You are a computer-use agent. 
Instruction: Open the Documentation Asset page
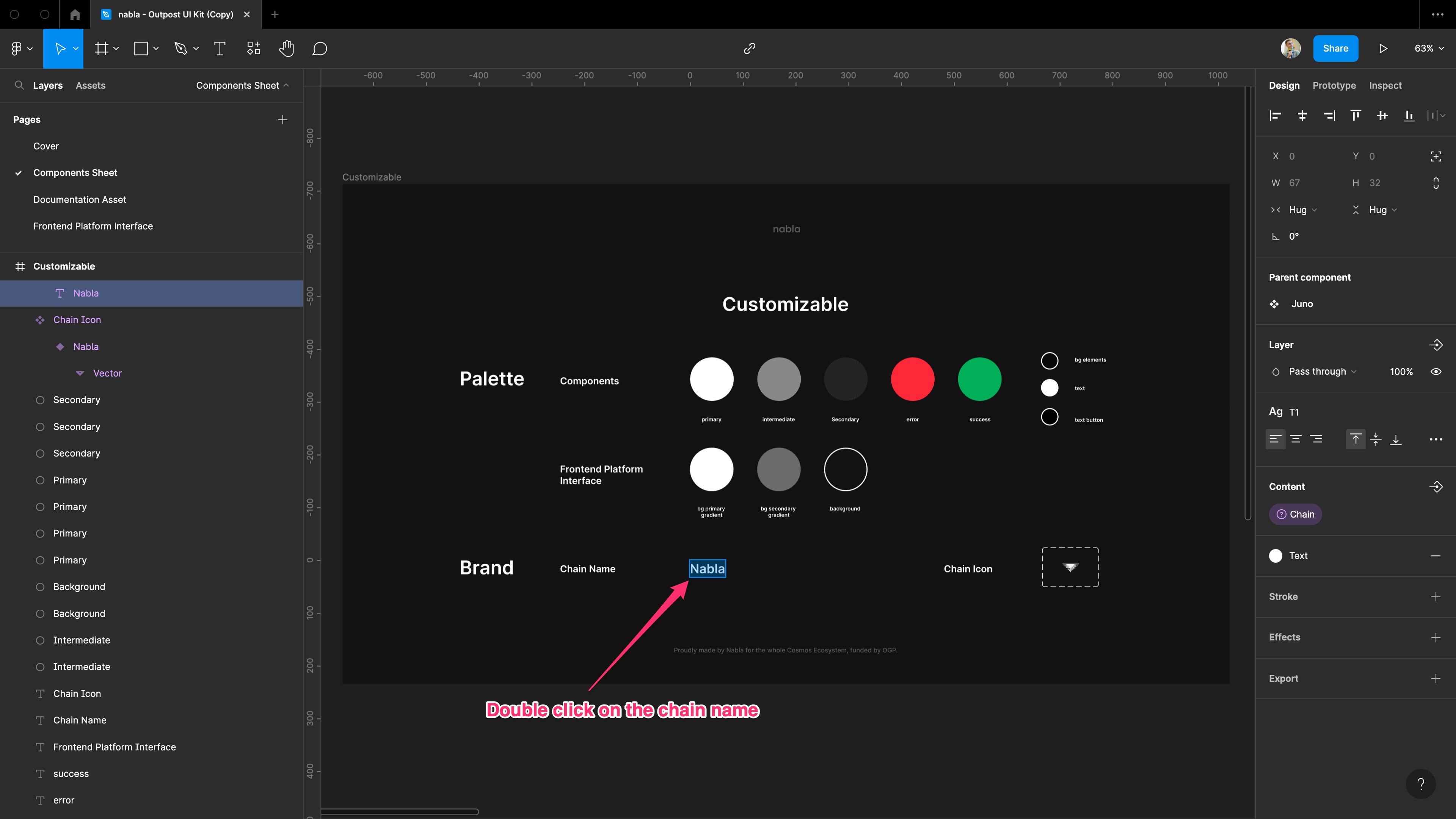click(x=80, y=199)
